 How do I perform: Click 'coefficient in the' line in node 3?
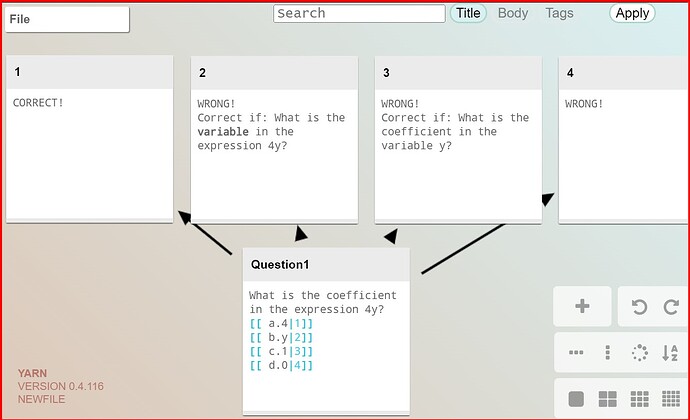tap(439, 132)
